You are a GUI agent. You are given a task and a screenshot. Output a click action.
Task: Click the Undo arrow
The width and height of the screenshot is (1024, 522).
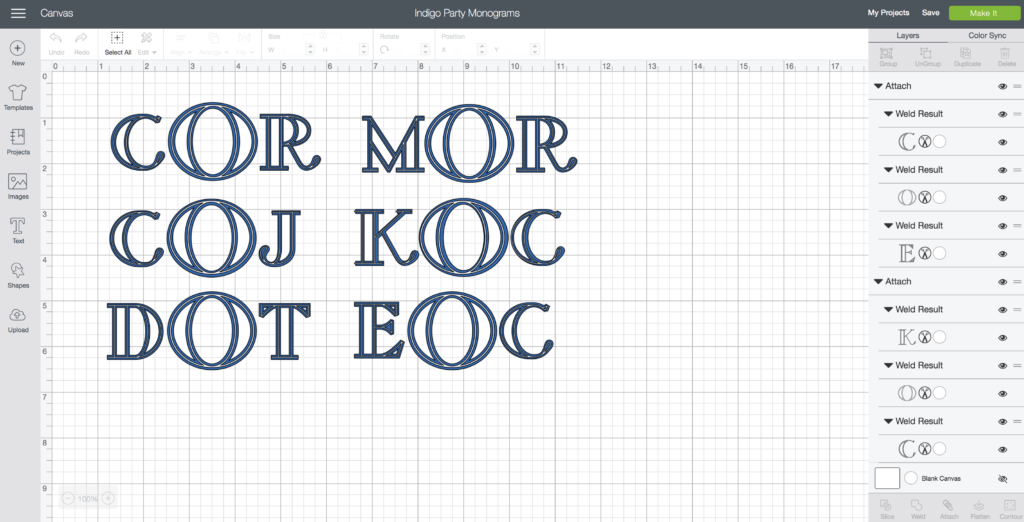click(56, 38)
